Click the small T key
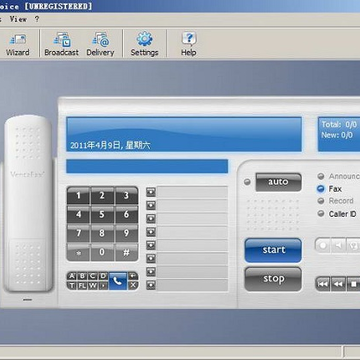 pyautogui.click(x=72, y=285)
